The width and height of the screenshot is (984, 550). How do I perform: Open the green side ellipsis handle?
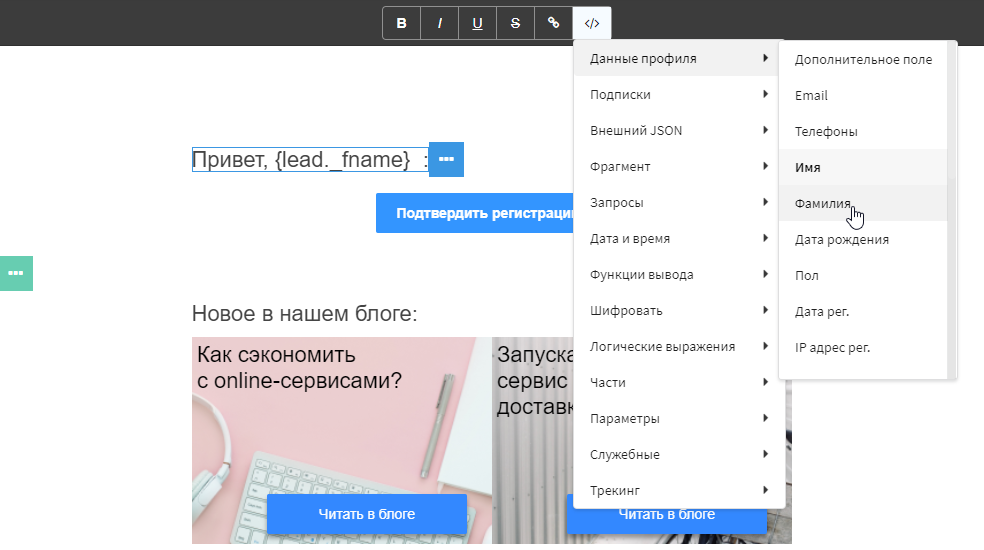click(16, 273)
